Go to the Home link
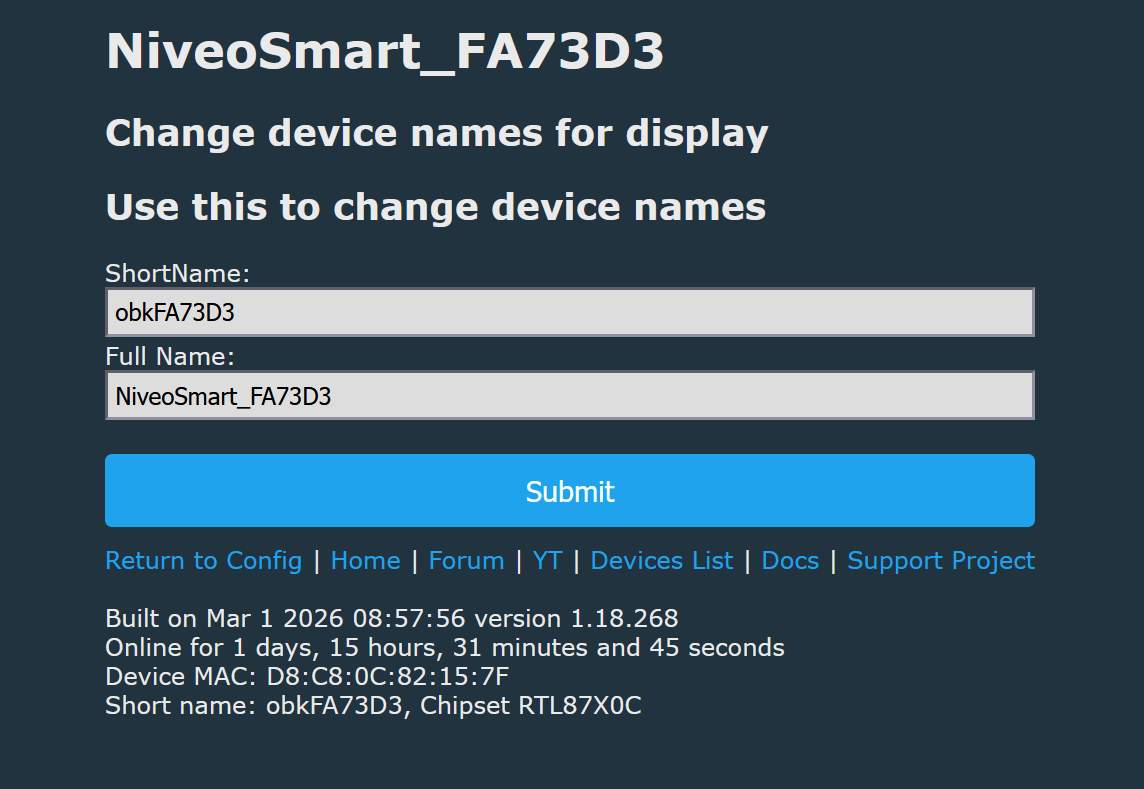The width and height of the screenshot is (1144, 789). [365, 561]
